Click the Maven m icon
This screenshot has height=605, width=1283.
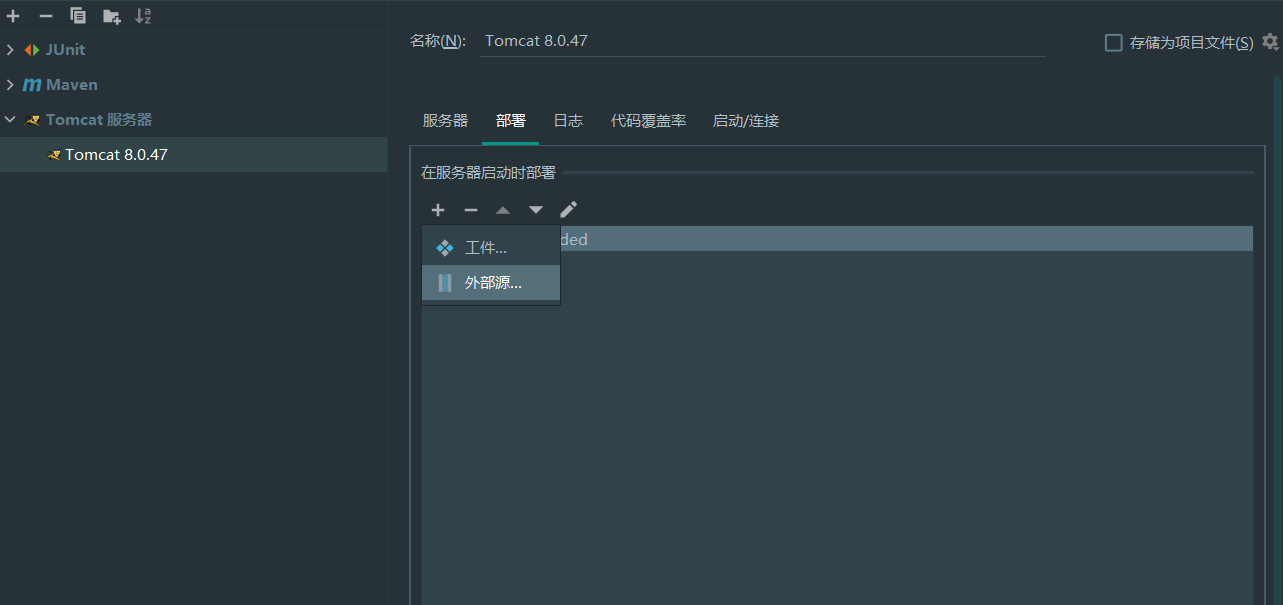tap(32, 85)
